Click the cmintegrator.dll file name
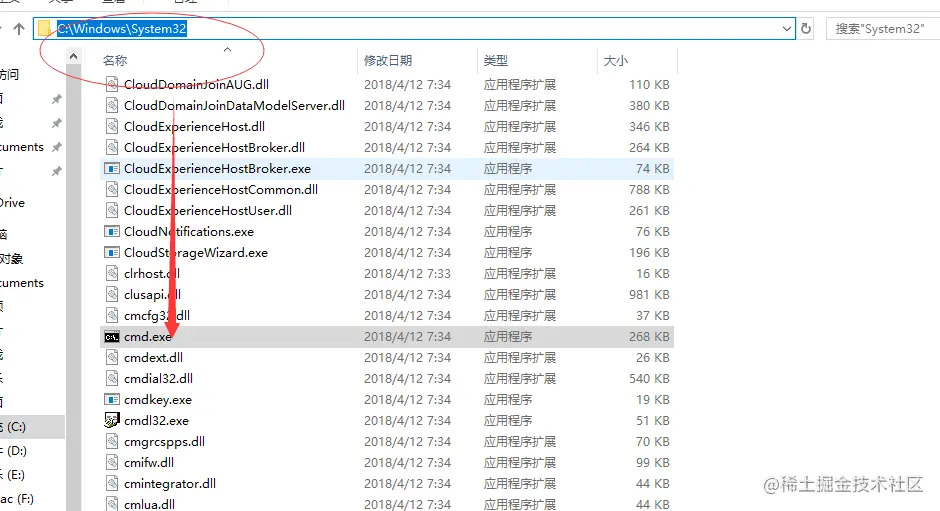The width and height of the screenshot is (940, 511). coord(170,483)
